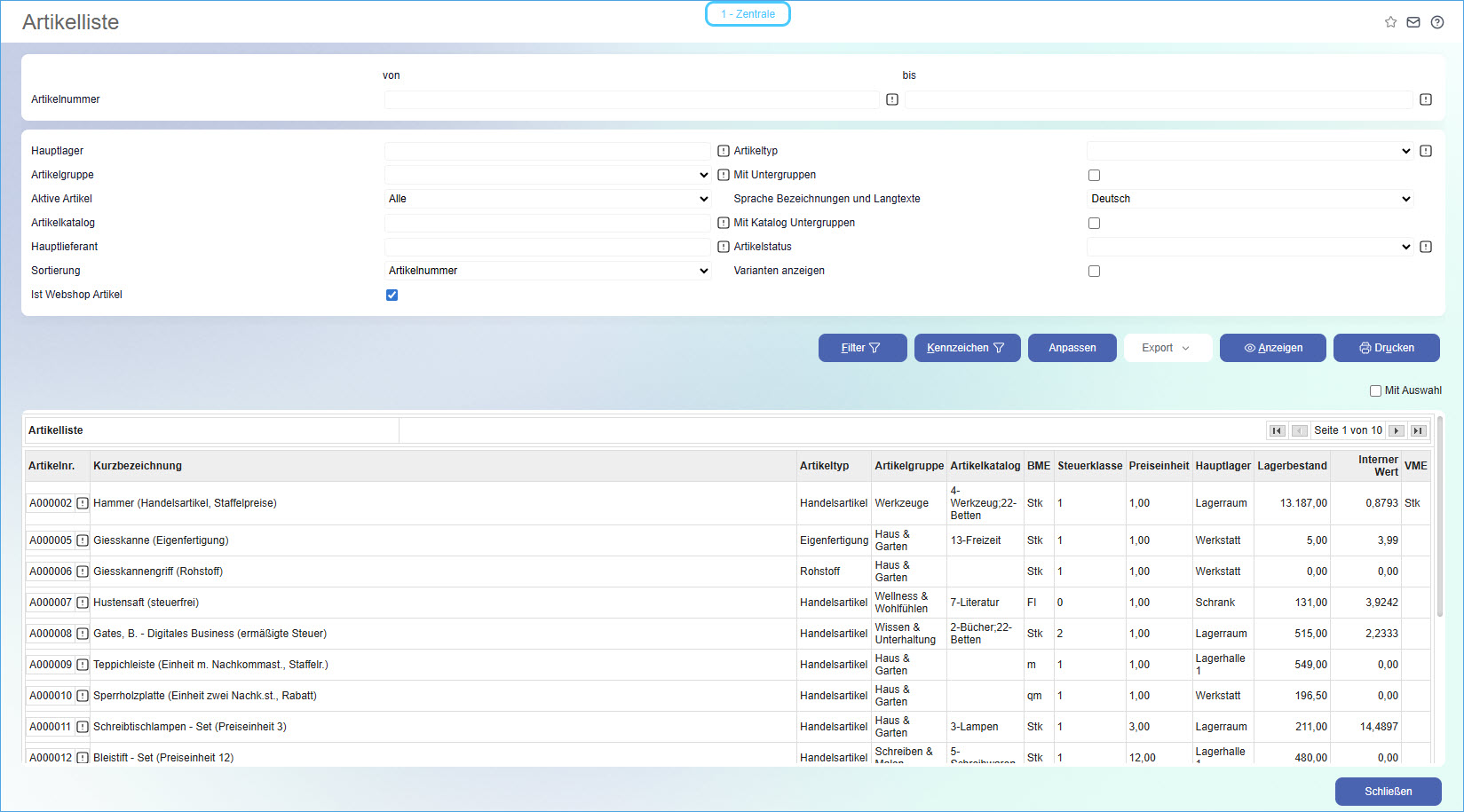This screenshot has width=1464, height=812.
Task: Click the favorite star icon
Action: click(x=1390, y=22)
